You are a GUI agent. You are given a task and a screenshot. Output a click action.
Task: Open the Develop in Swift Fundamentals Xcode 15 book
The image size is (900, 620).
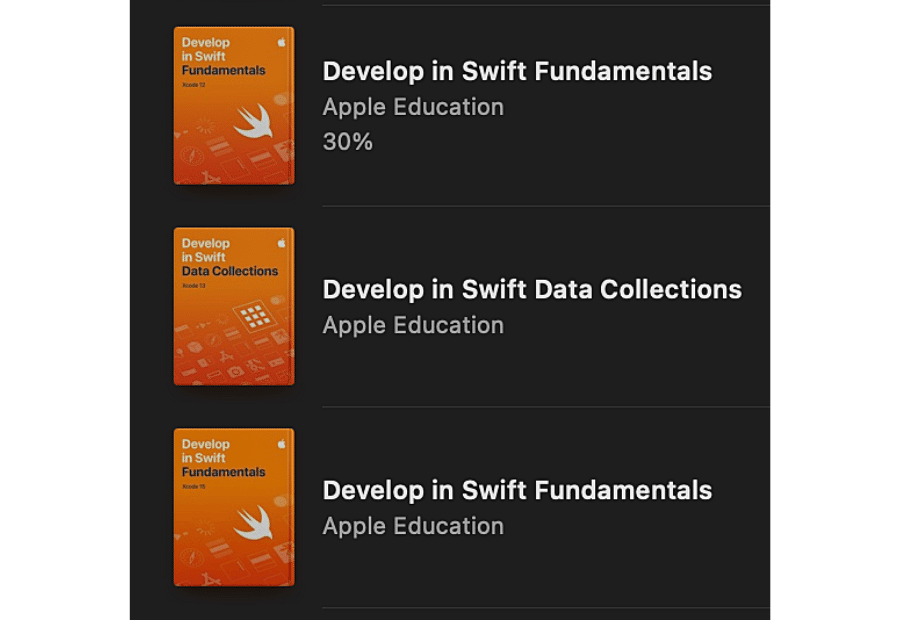pyautogui.click(x=234, y=508)
